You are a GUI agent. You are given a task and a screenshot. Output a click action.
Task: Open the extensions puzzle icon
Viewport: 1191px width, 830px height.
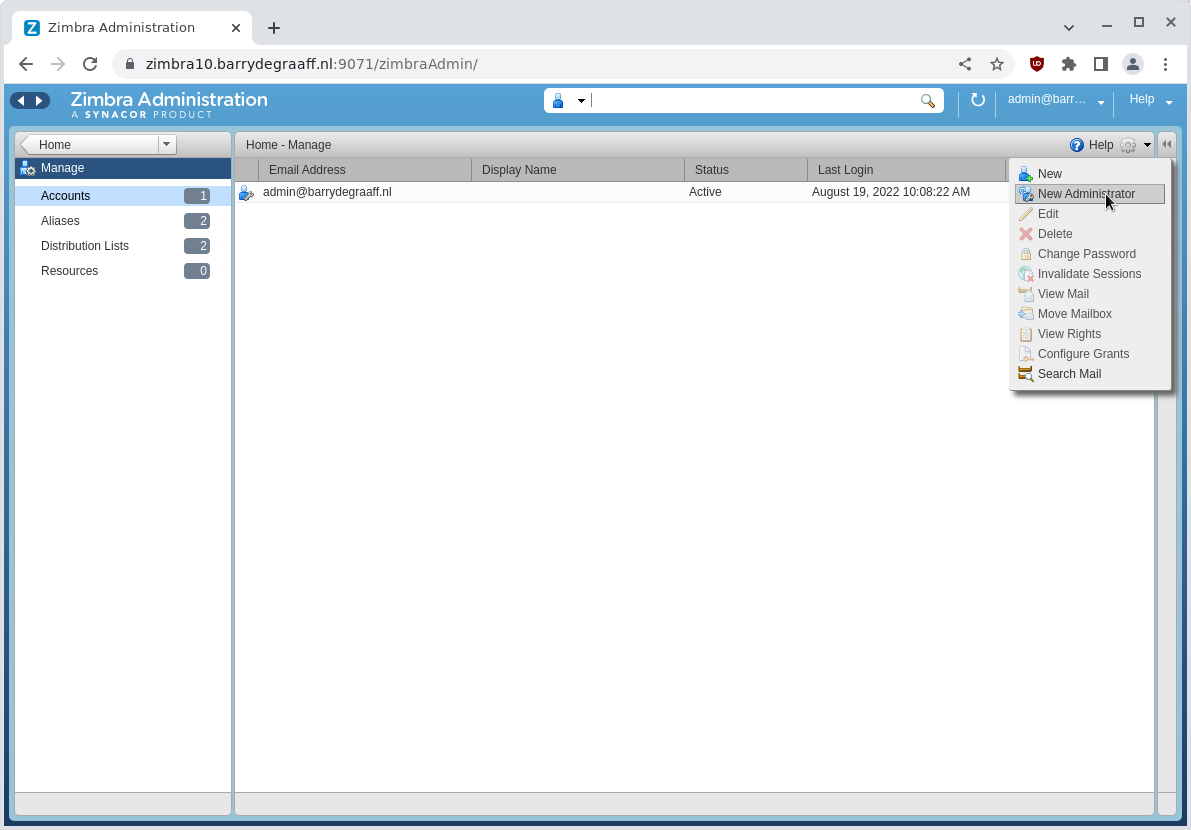1069,65
